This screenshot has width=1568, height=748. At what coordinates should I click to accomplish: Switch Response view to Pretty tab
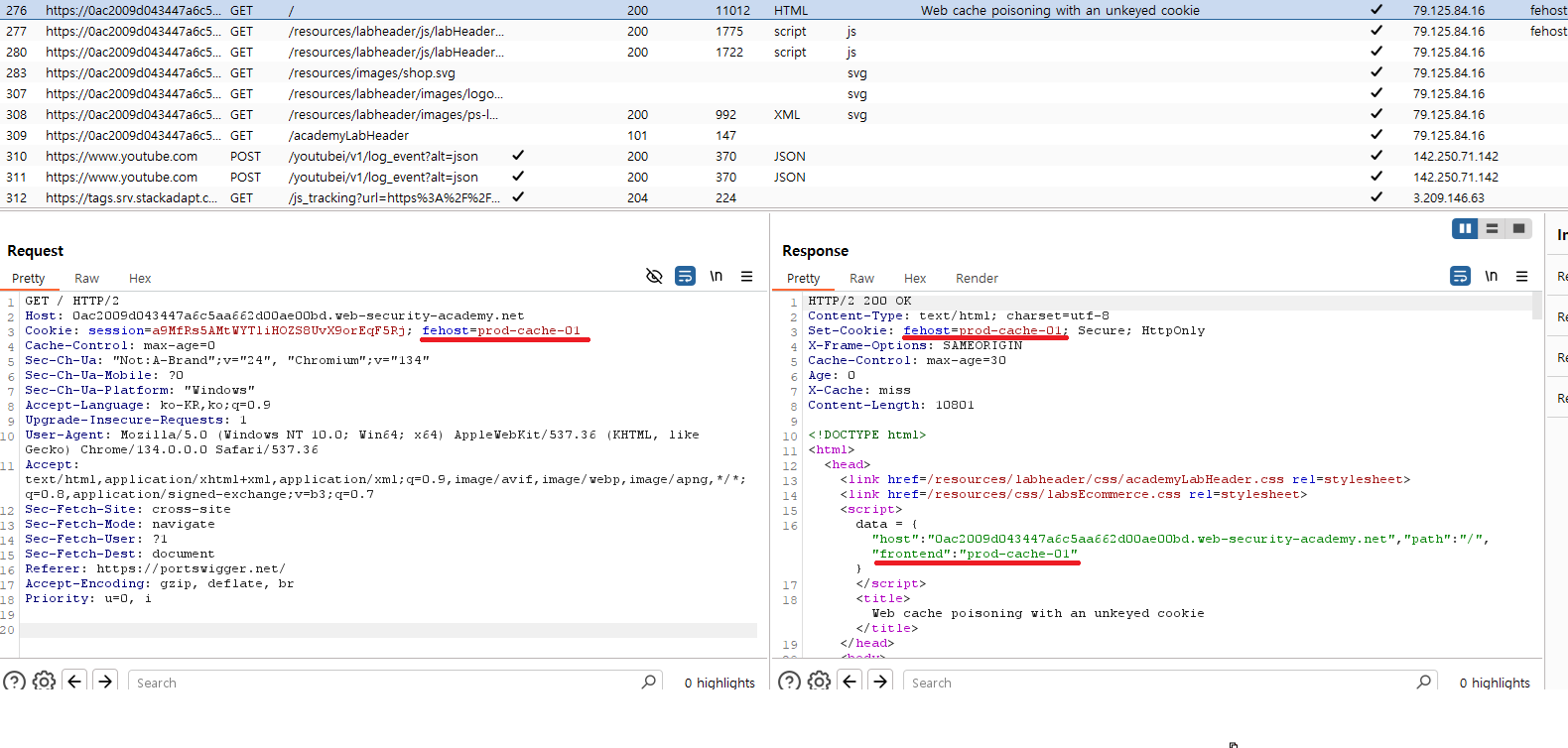click(804, 279)
